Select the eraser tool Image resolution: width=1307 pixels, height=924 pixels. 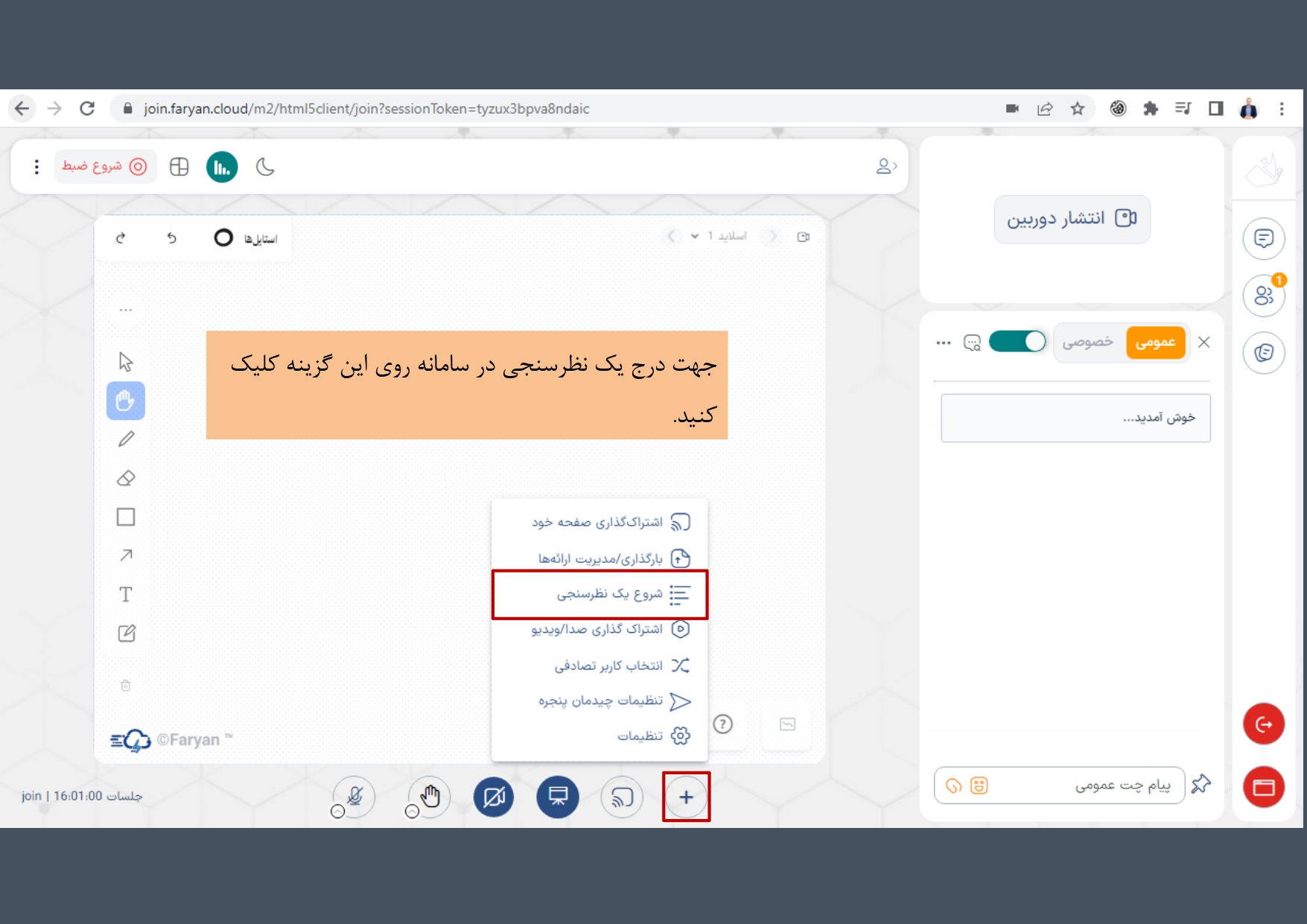pyautogui.click(x=126, y=478)
